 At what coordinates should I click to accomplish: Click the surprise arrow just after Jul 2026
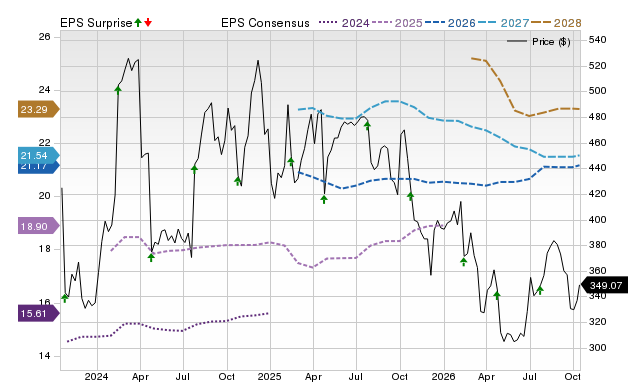click(x=540, y=290)
